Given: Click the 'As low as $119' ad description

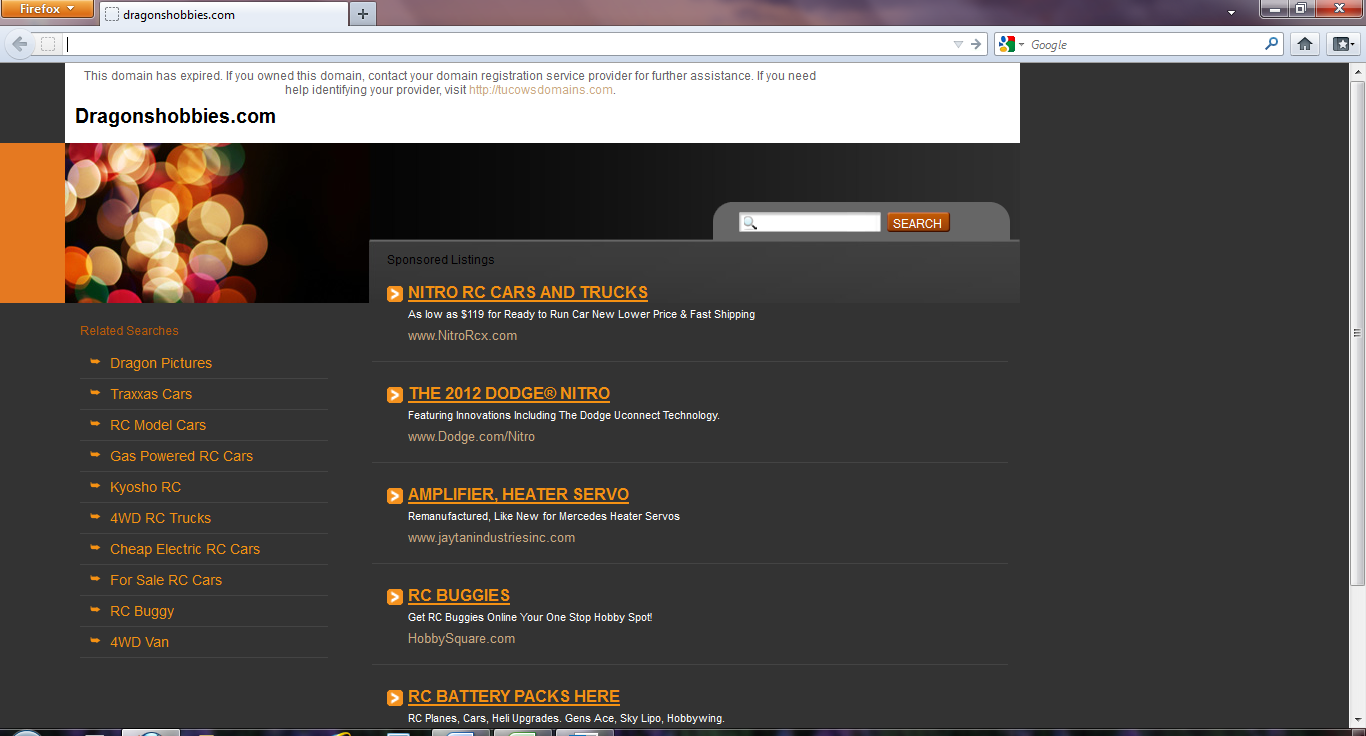Looking at the screenshot, I should point(581,314).
